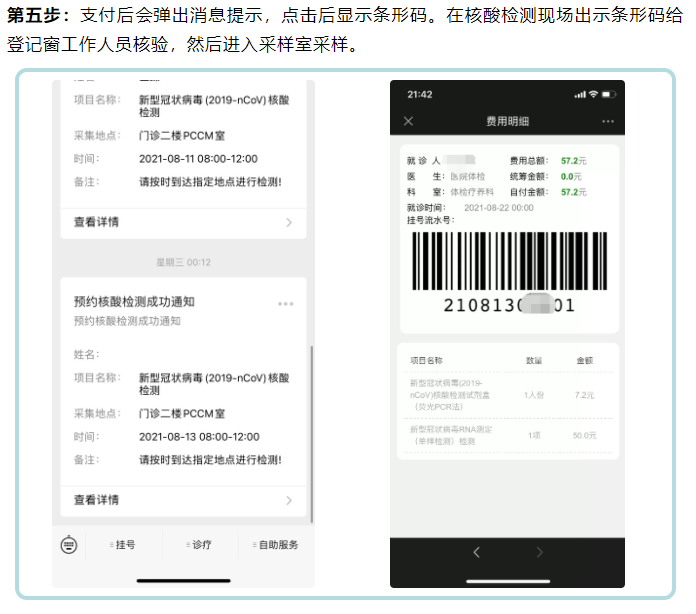696x614 pixels.
Task: Open the three-dot menu on notification card
Action: point(285,304)
